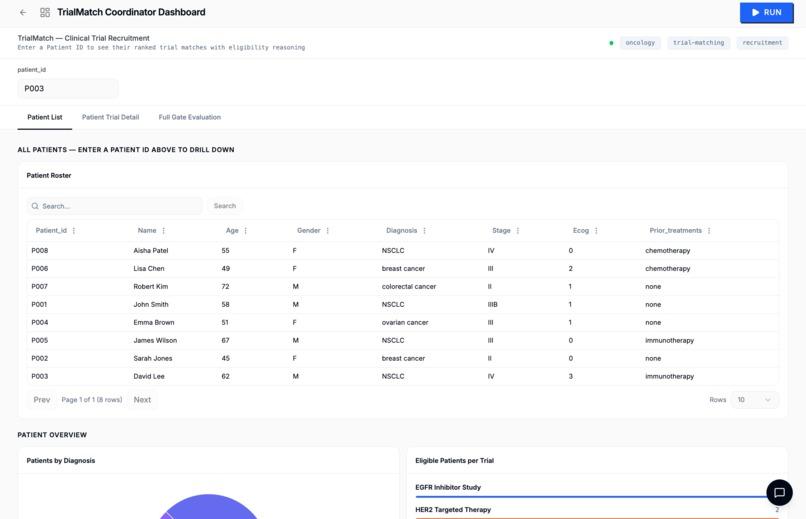
Task: Open Stage column options menu
Action: point(518,231)
